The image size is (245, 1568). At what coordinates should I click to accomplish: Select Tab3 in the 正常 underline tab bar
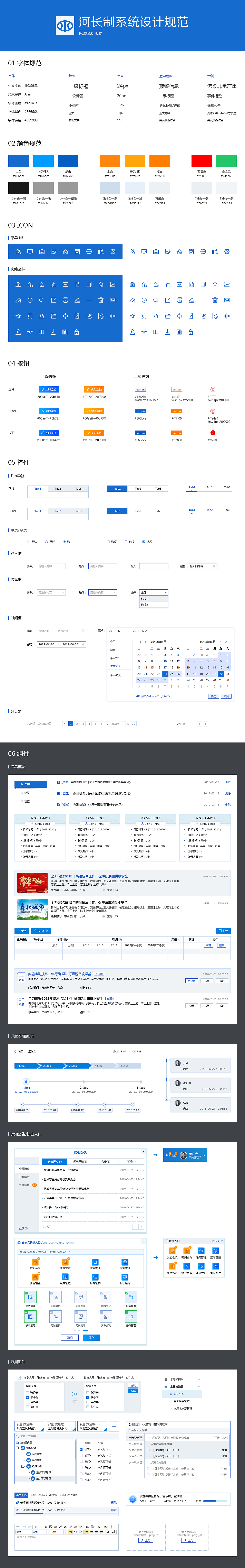click(x=227, y=488)
